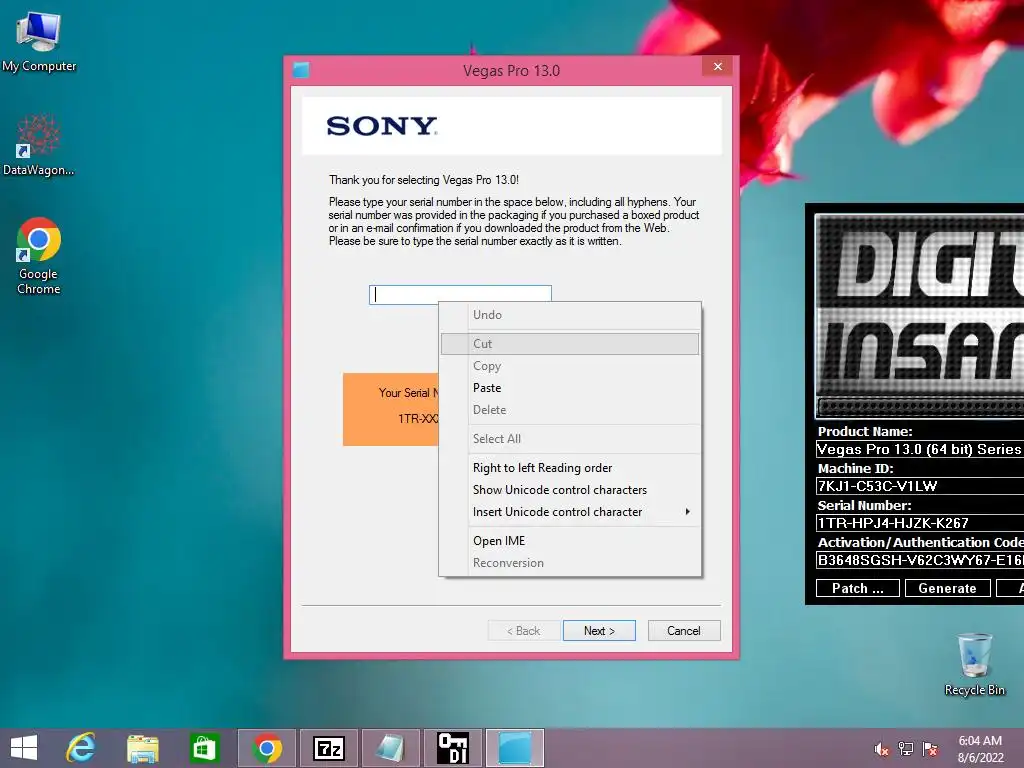Click Undo in the context menu

[569, 315]
